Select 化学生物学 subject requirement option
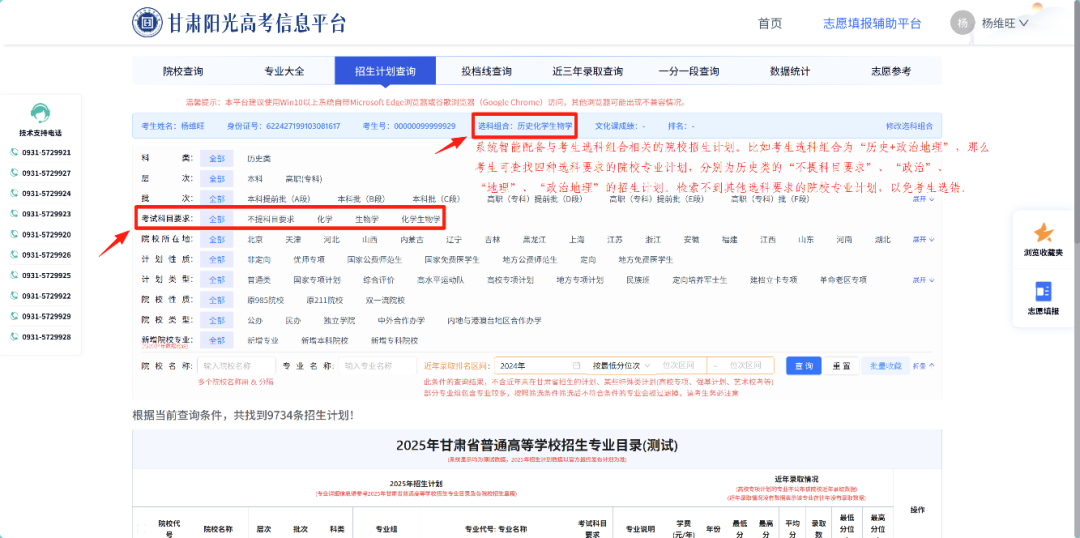The height and width of the screenshot is (538, 1080). pyautogui.click(x=420, y=219)
